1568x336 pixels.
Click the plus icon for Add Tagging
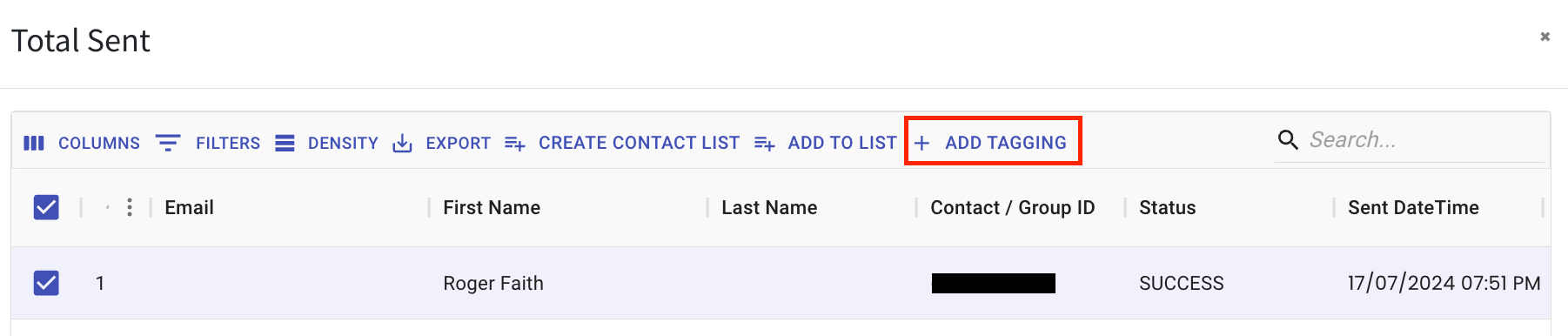pos(922,143)
